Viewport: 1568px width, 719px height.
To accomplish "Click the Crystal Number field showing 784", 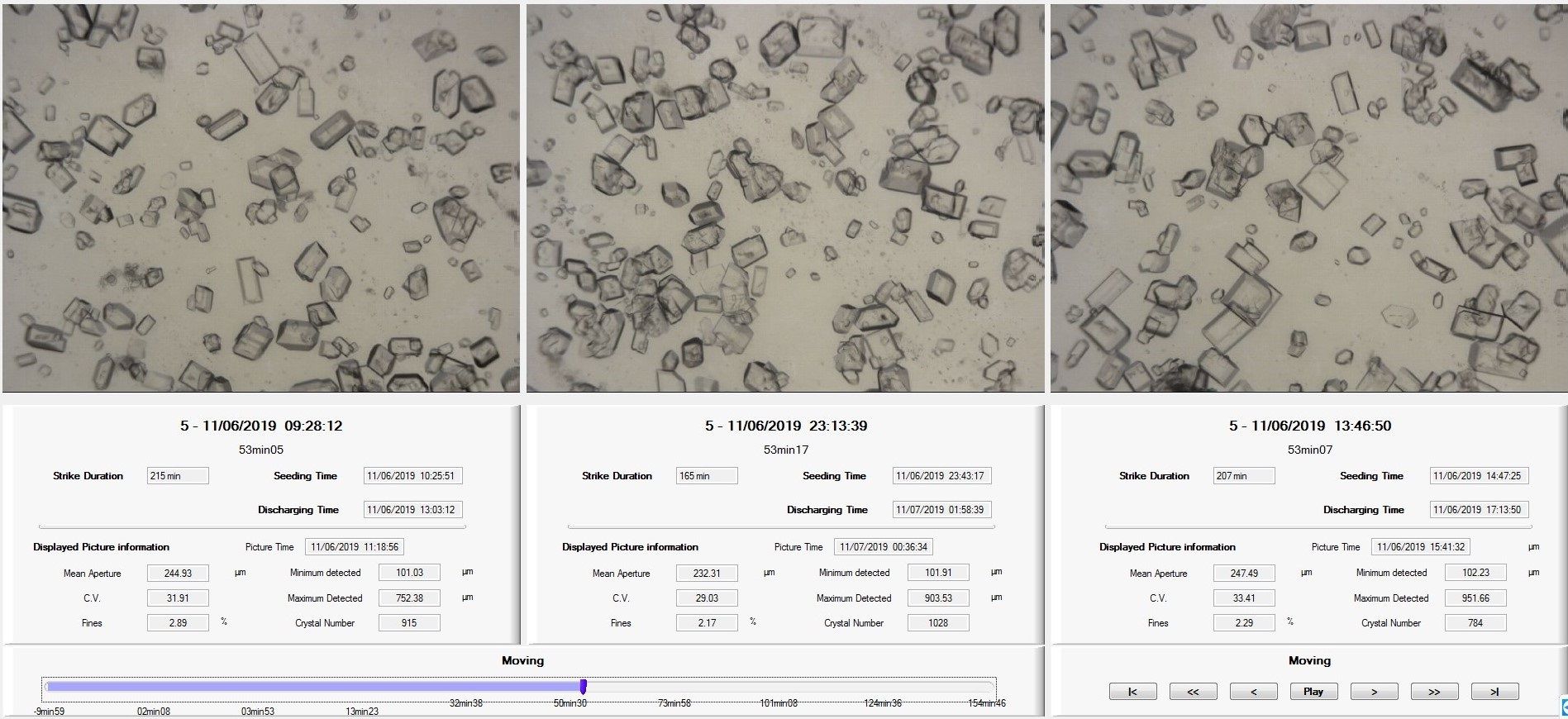I will tap(1475, 623).
